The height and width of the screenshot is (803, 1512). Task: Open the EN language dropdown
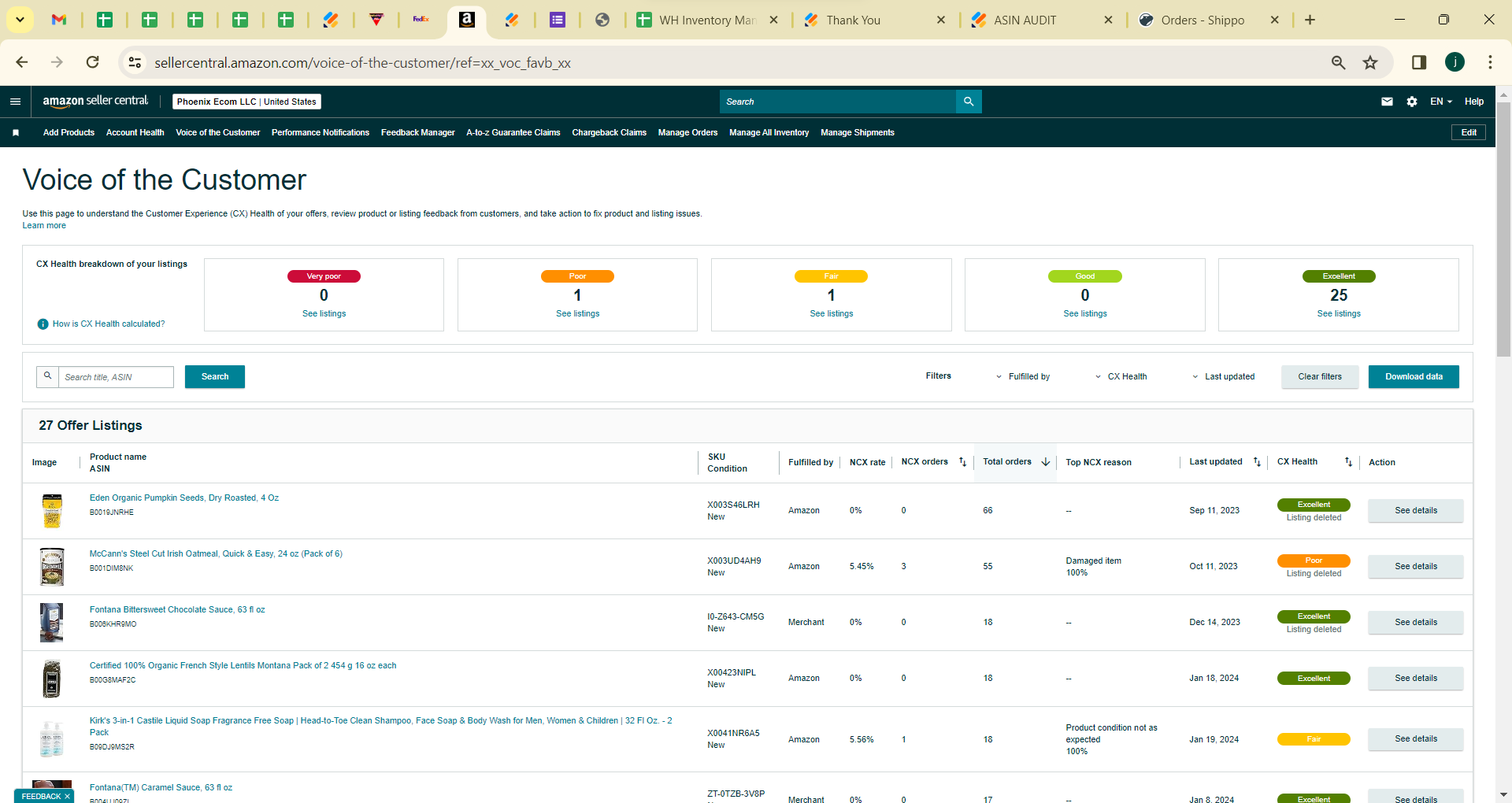pos(1441,102)
